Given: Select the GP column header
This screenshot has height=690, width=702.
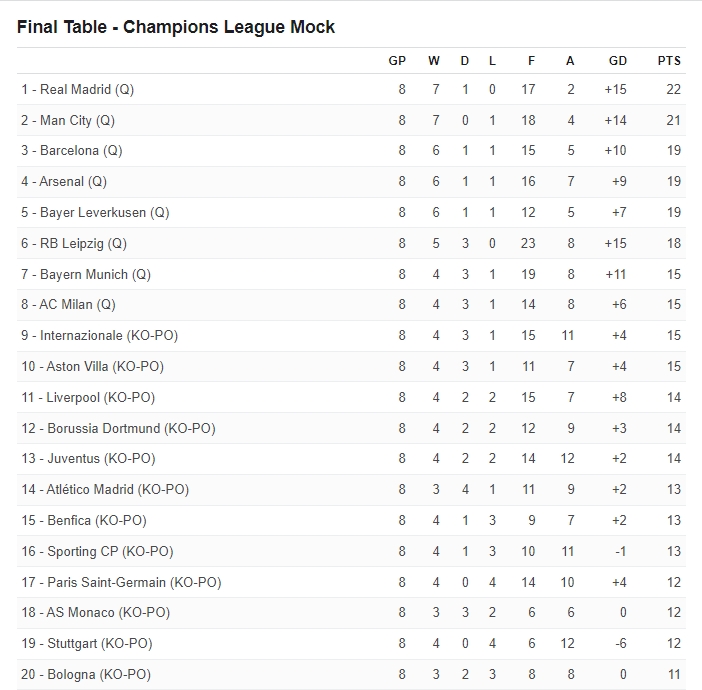Looking at the screenshot, I should tap(397, 60).
